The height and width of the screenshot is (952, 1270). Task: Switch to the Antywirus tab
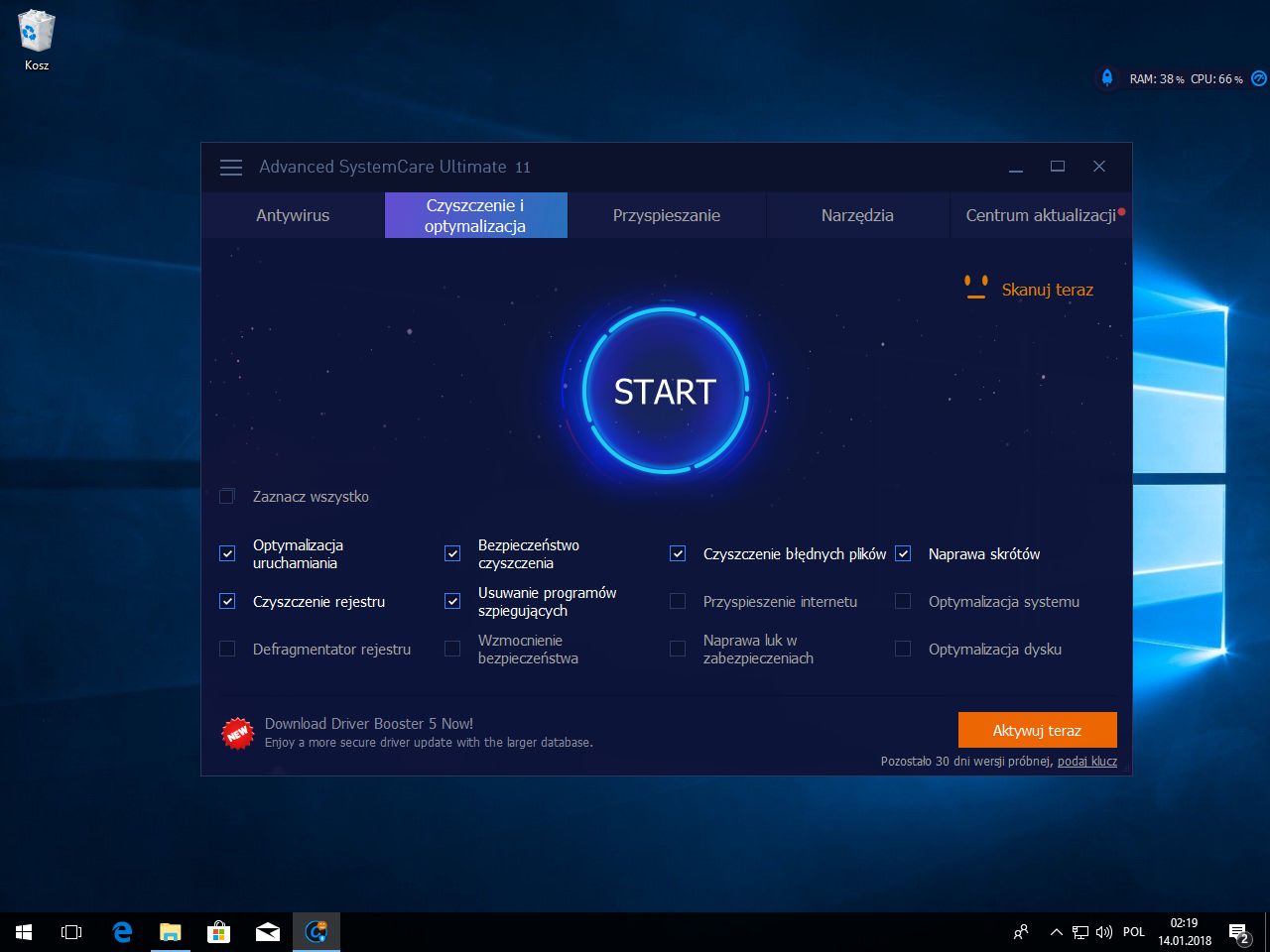[293, 215]
